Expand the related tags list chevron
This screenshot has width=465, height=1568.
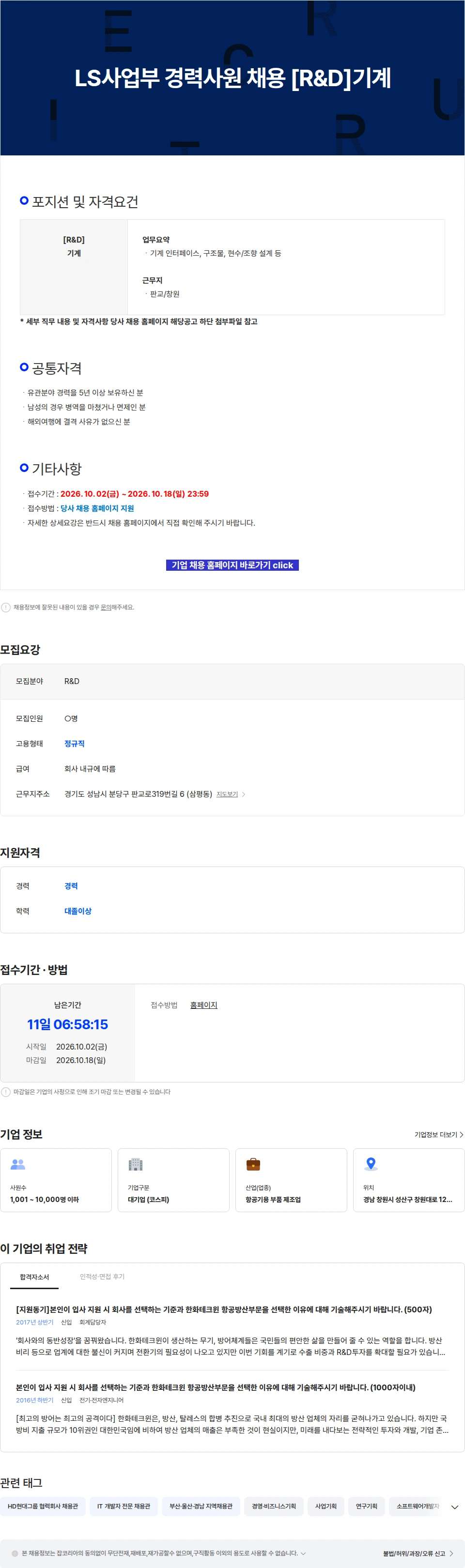point(455,1507)
